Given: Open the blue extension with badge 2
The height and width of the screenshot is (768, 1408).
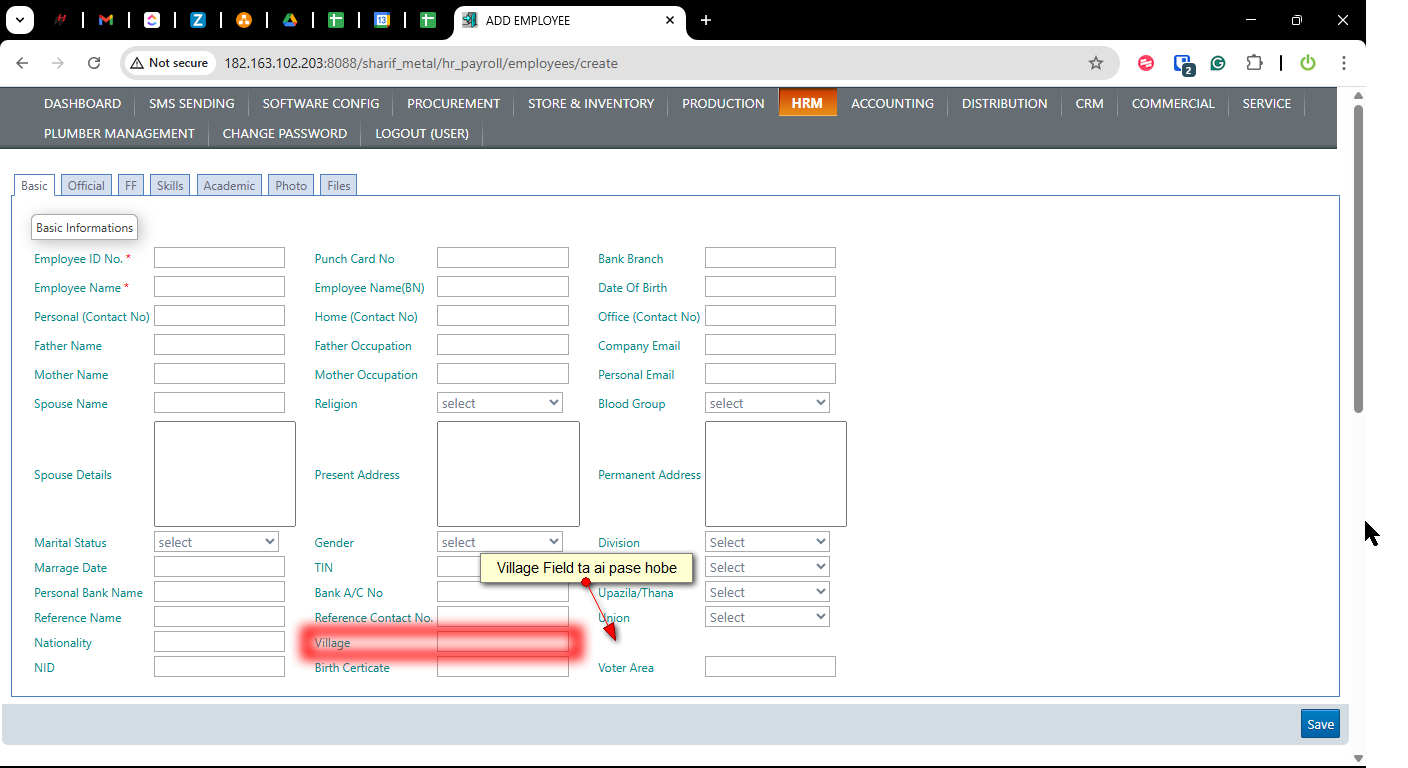Looking at the screenshot, I should 1183,64.
